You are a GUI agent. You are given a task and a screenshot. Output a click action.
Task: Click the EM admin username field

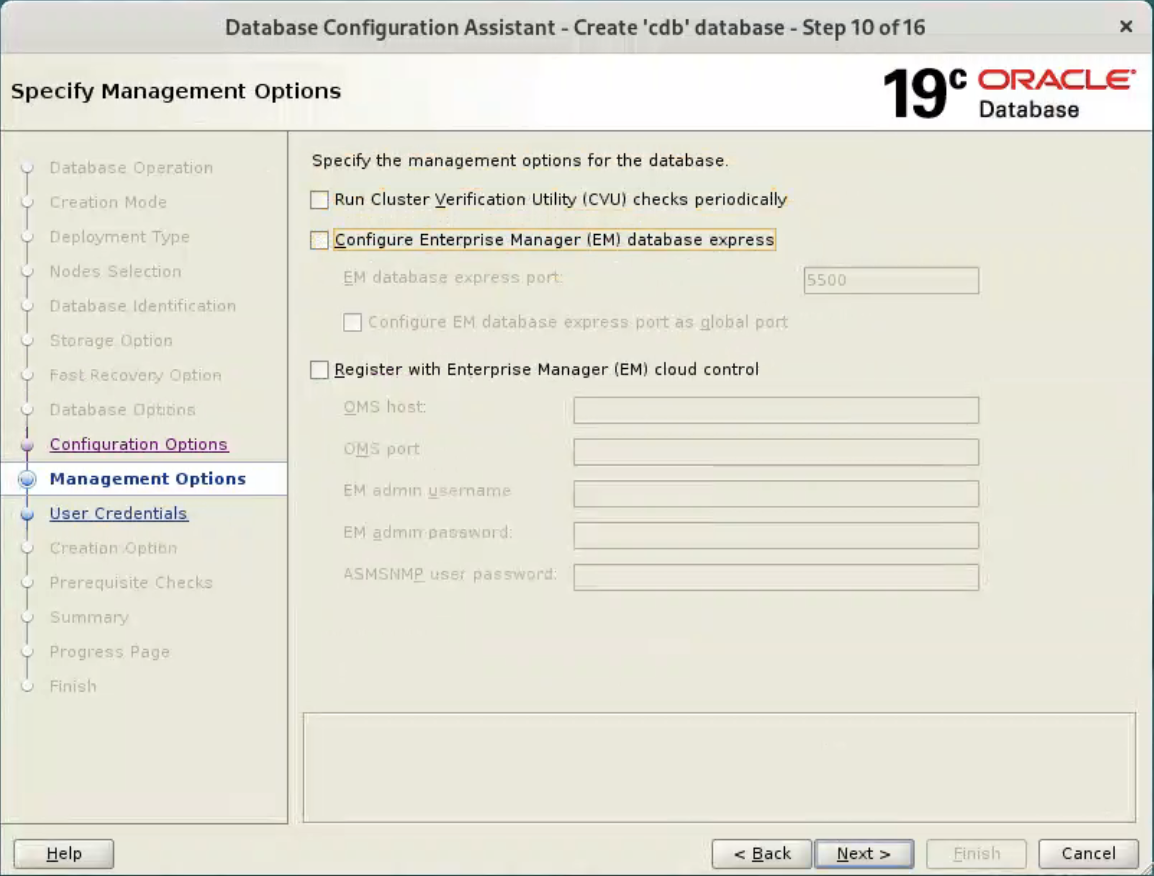[776, 494]
